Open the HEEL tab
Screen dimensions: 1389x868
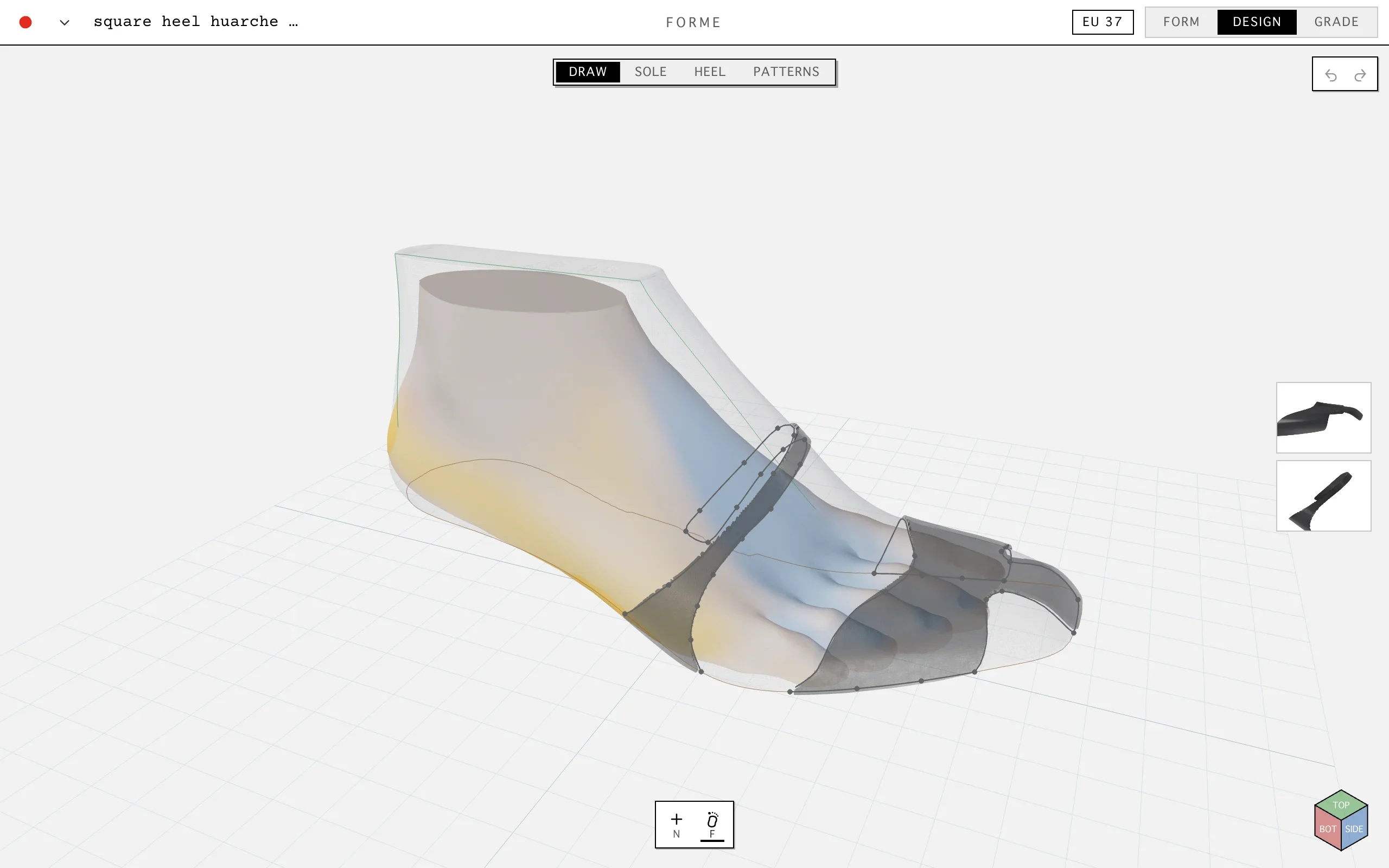[710, 72]
